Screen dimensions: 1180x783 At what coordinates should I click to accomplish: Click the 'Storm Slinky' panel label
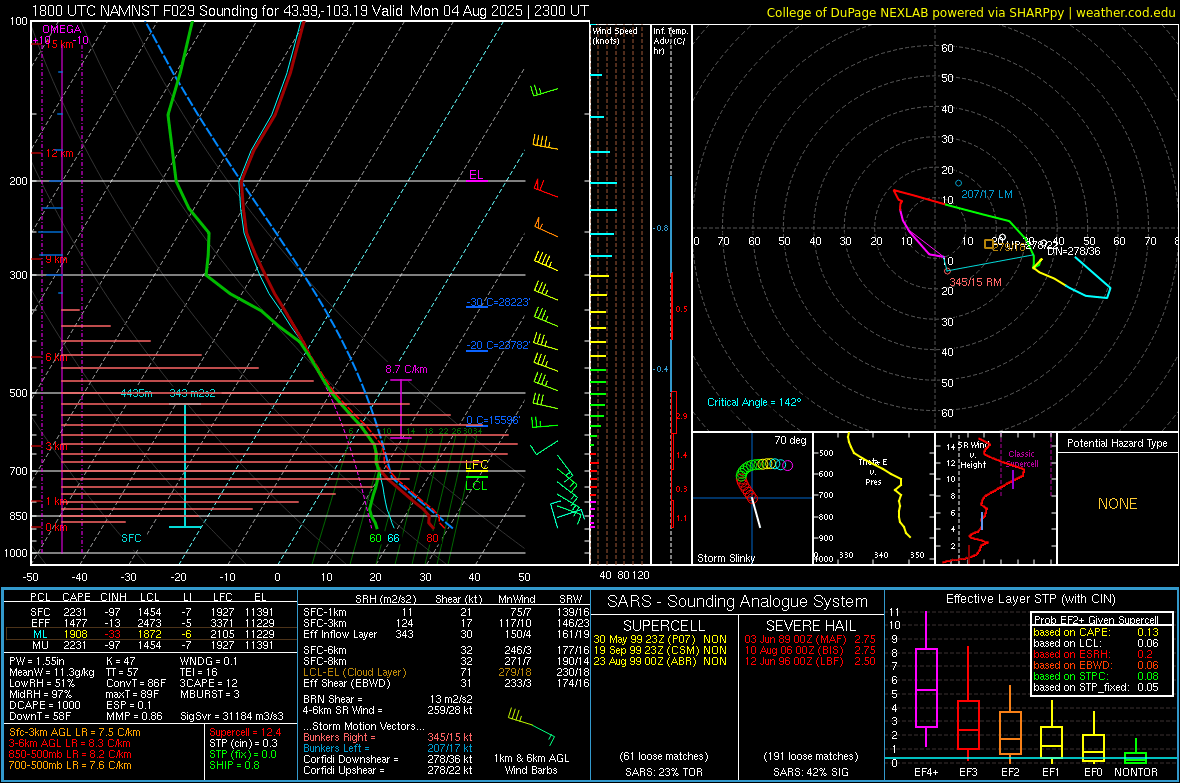(726, 558)
